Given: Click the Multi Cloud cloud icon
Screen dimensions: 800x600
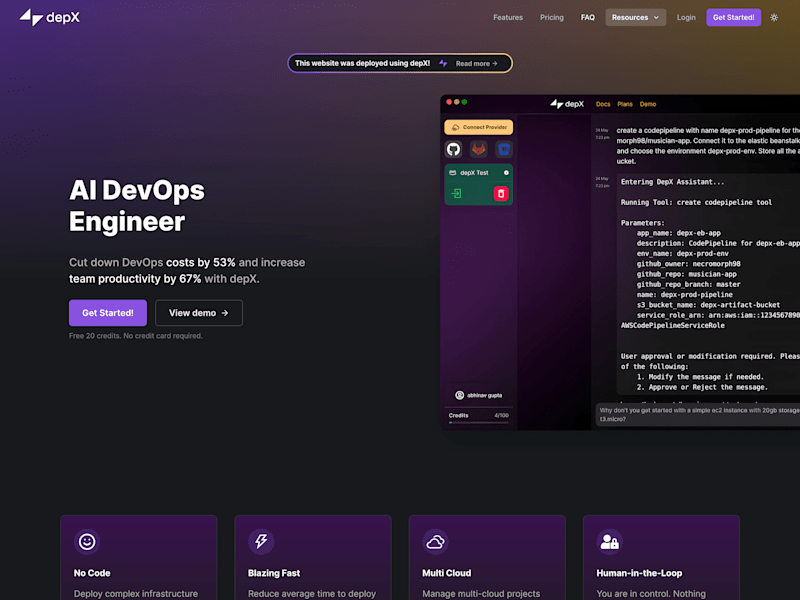Looking at the screenshot, I should [x=435, y=541].
